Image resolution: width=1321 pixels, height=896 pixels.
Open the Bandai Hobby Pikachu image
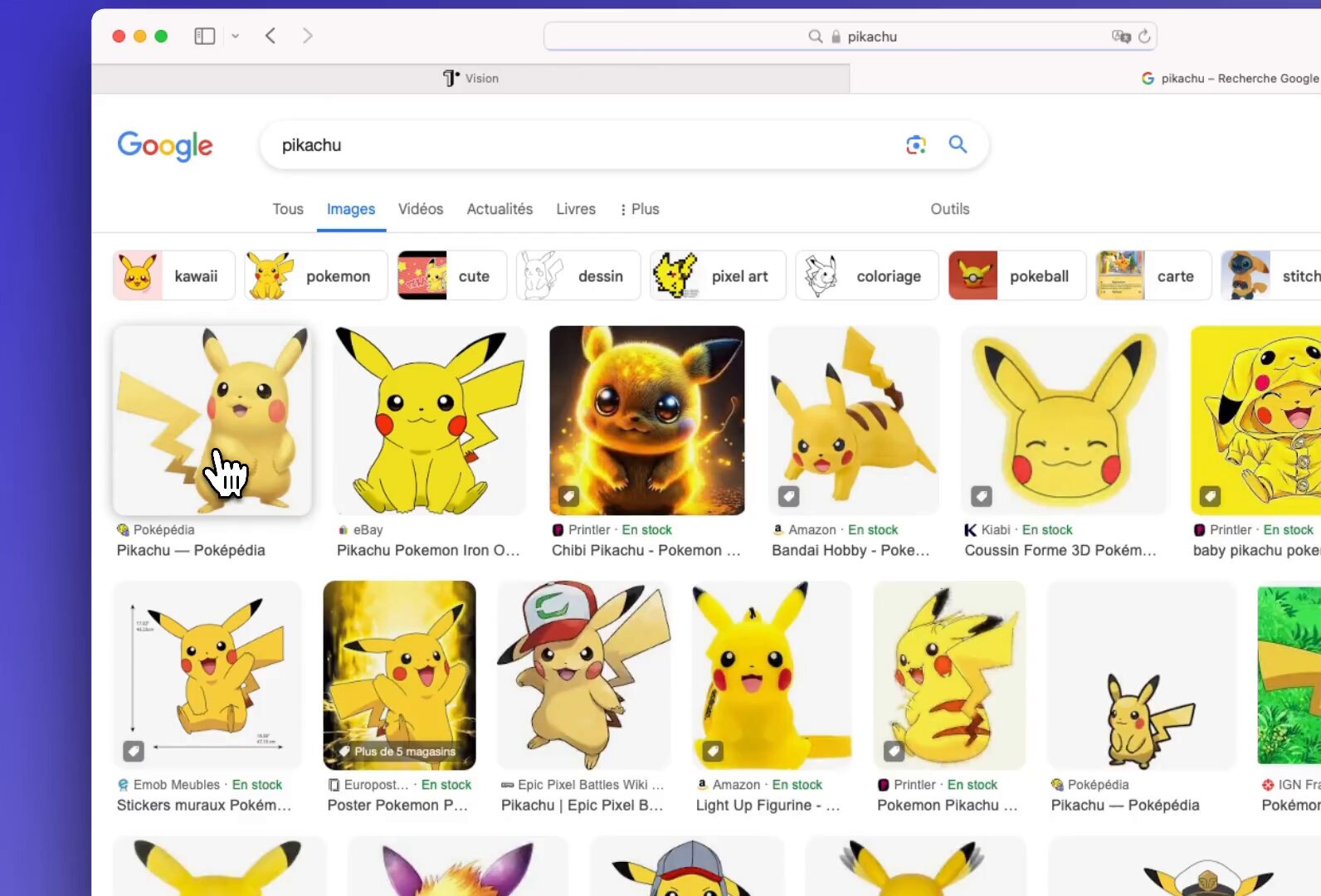[x=854, y=421]
